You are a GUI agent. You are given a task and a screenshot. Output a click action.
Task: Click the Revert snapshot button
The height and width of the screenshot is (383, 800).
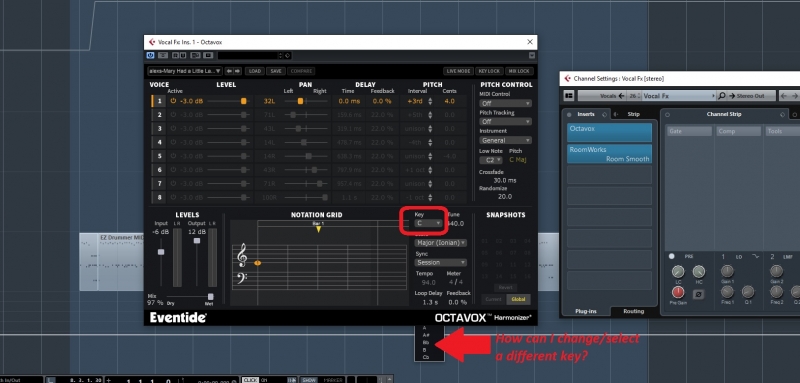505,287
